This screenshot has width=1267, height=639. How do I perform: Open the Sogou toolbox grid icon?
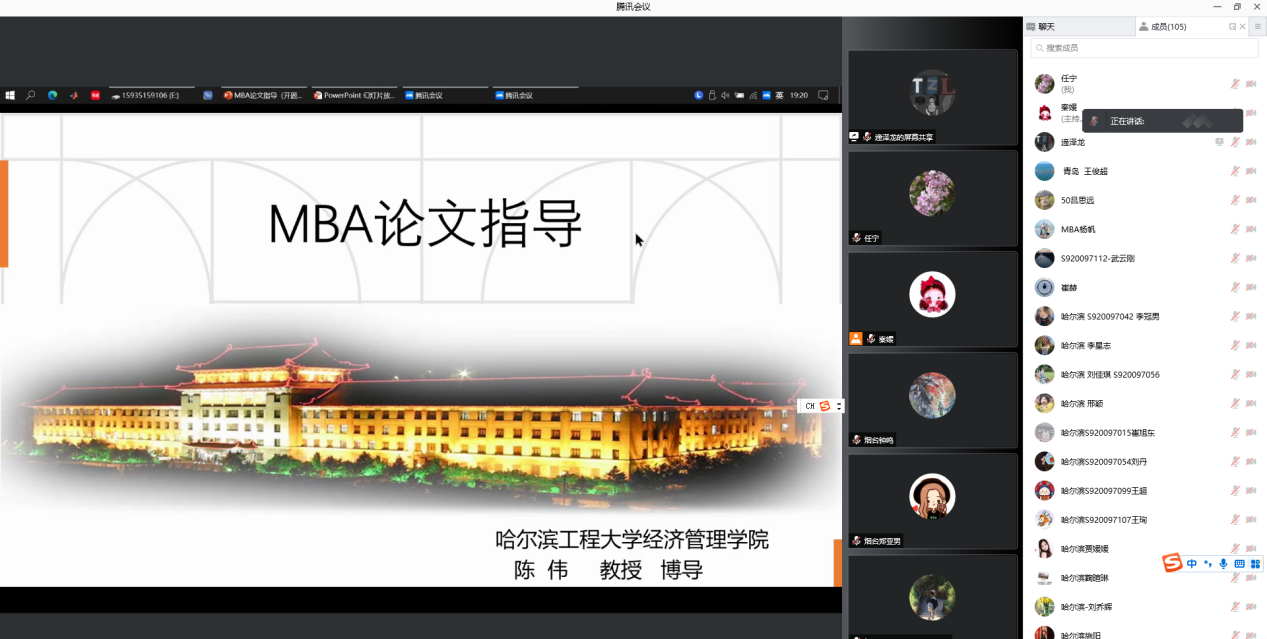tap(1255, 564)
